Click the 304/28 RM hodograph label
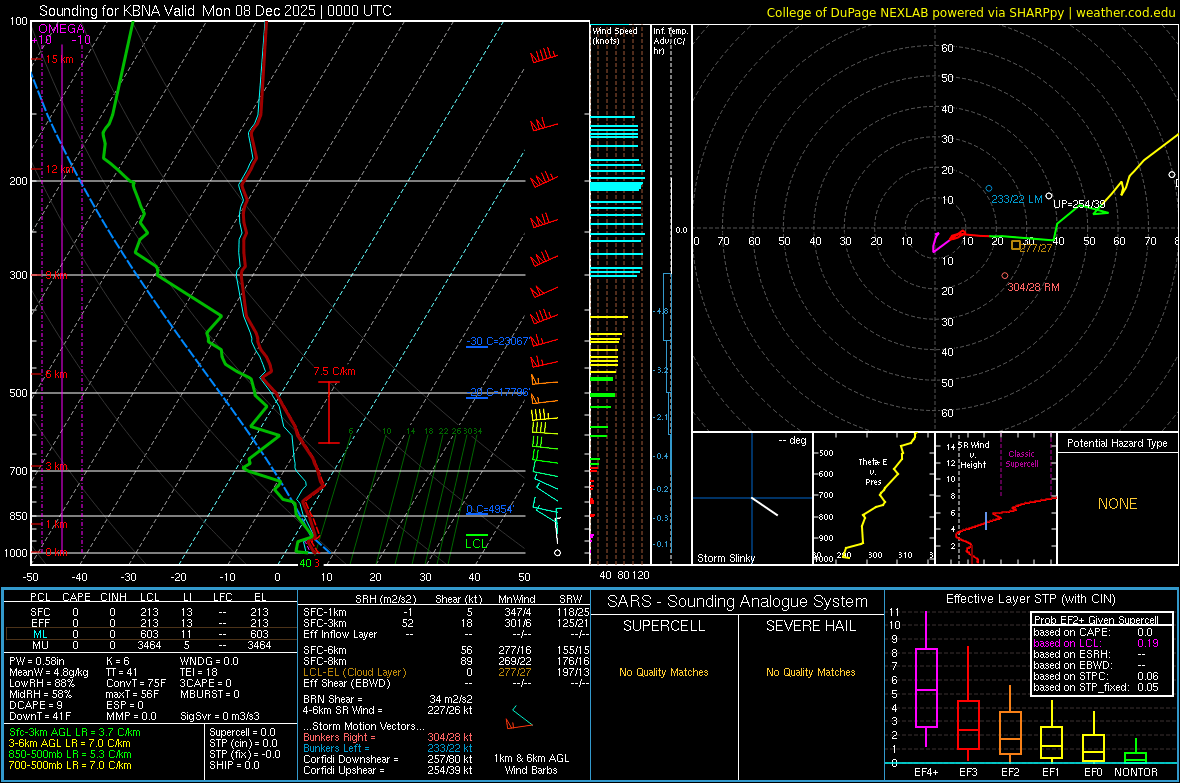Screen dimensions: 1180x783 click(x=1033, y=287)
